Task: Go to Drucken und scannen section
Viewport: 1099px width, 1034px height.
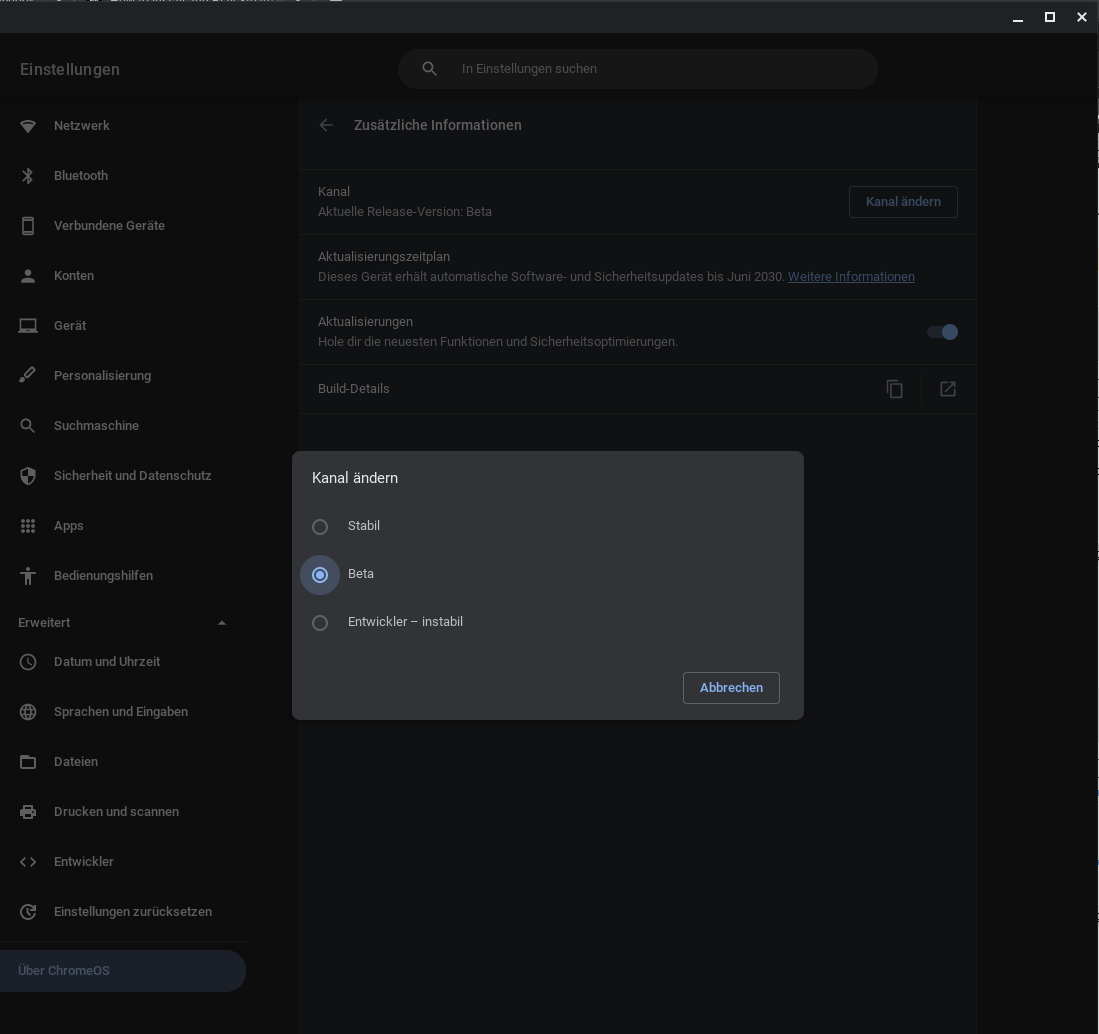Action: pos(116,812)
